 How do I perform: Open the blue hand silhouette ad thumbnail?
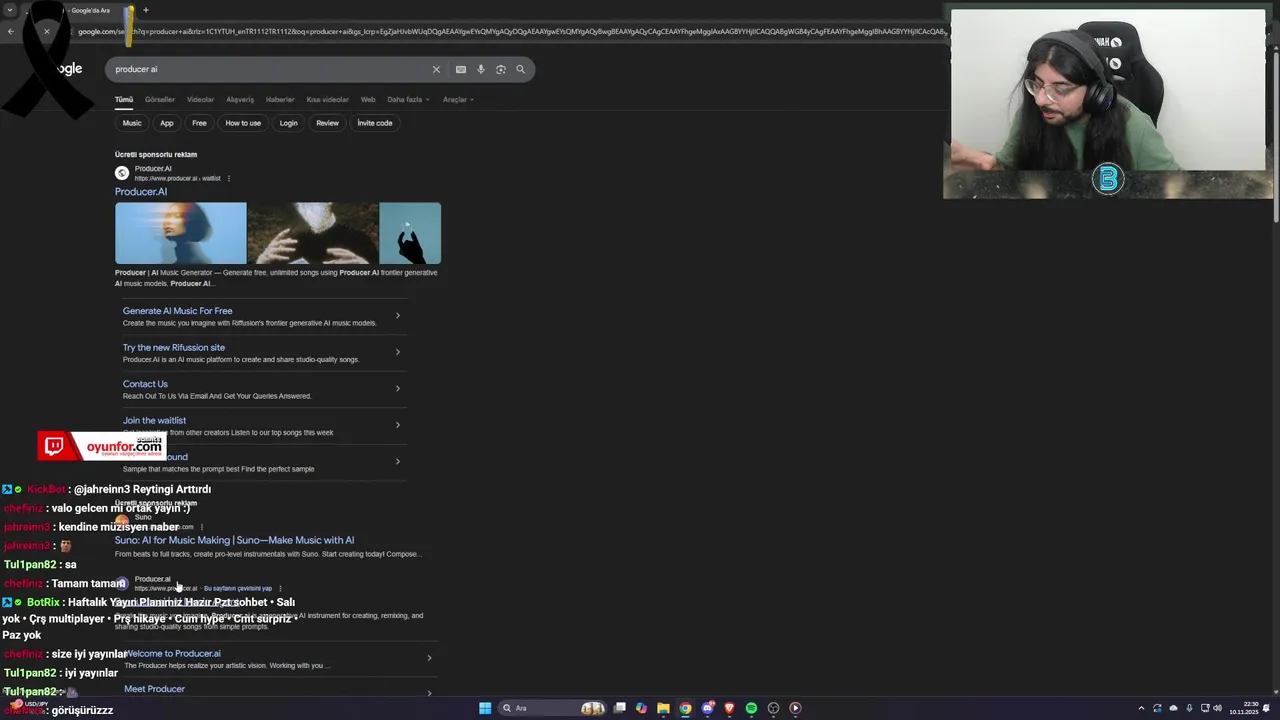410,233
